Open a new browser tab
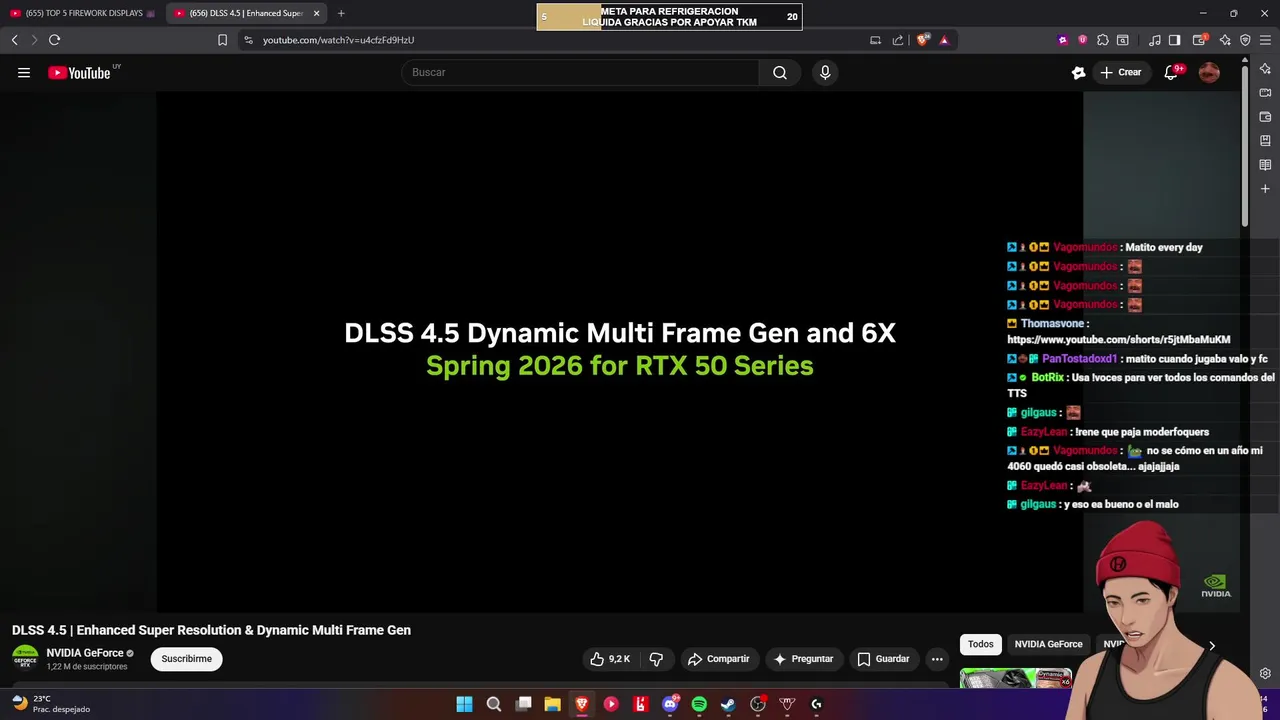The height and width of the screenshot is (720, 1280). click(341, 13)
